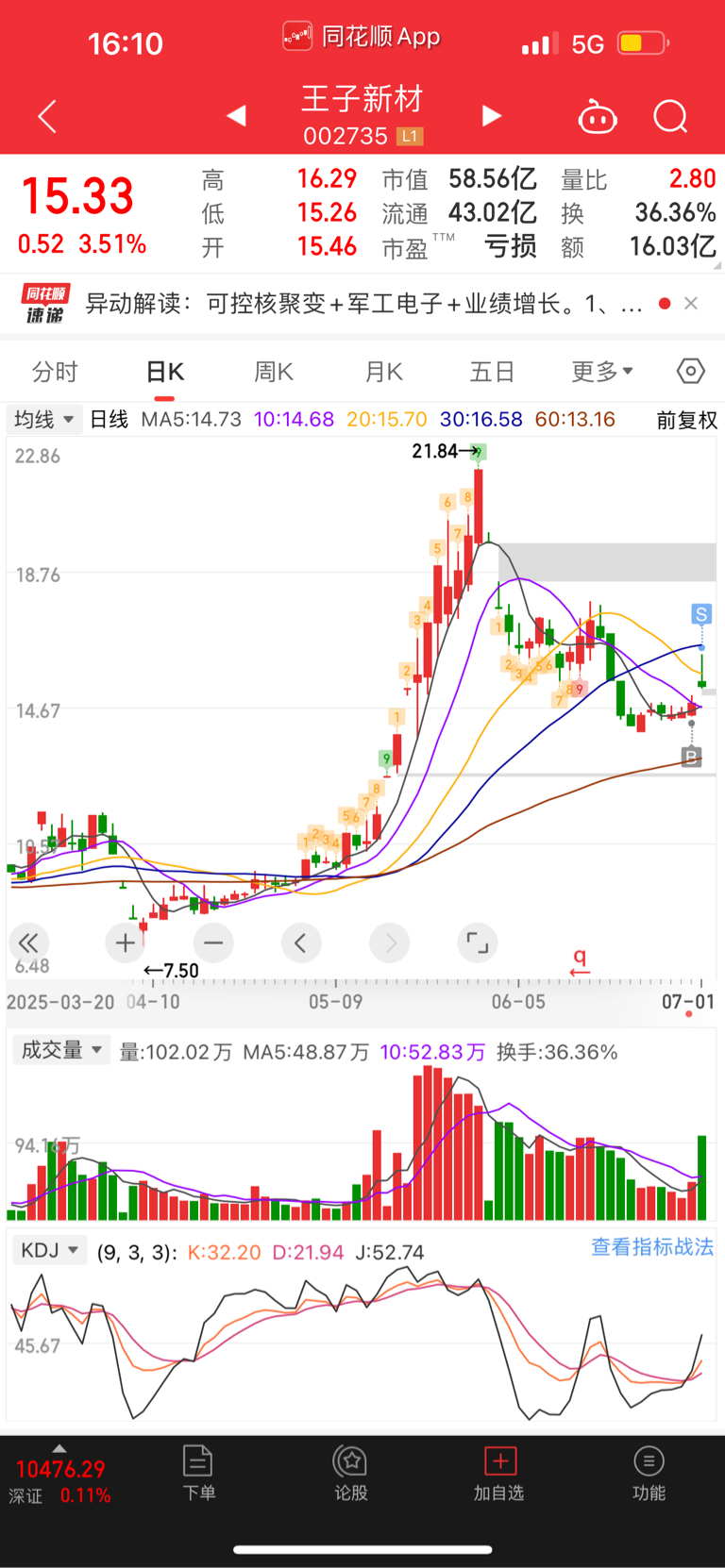Viewport: 725px width, 1568px height.
Task: Open 功能 functions menu icon
Action: pos(649,1473)
